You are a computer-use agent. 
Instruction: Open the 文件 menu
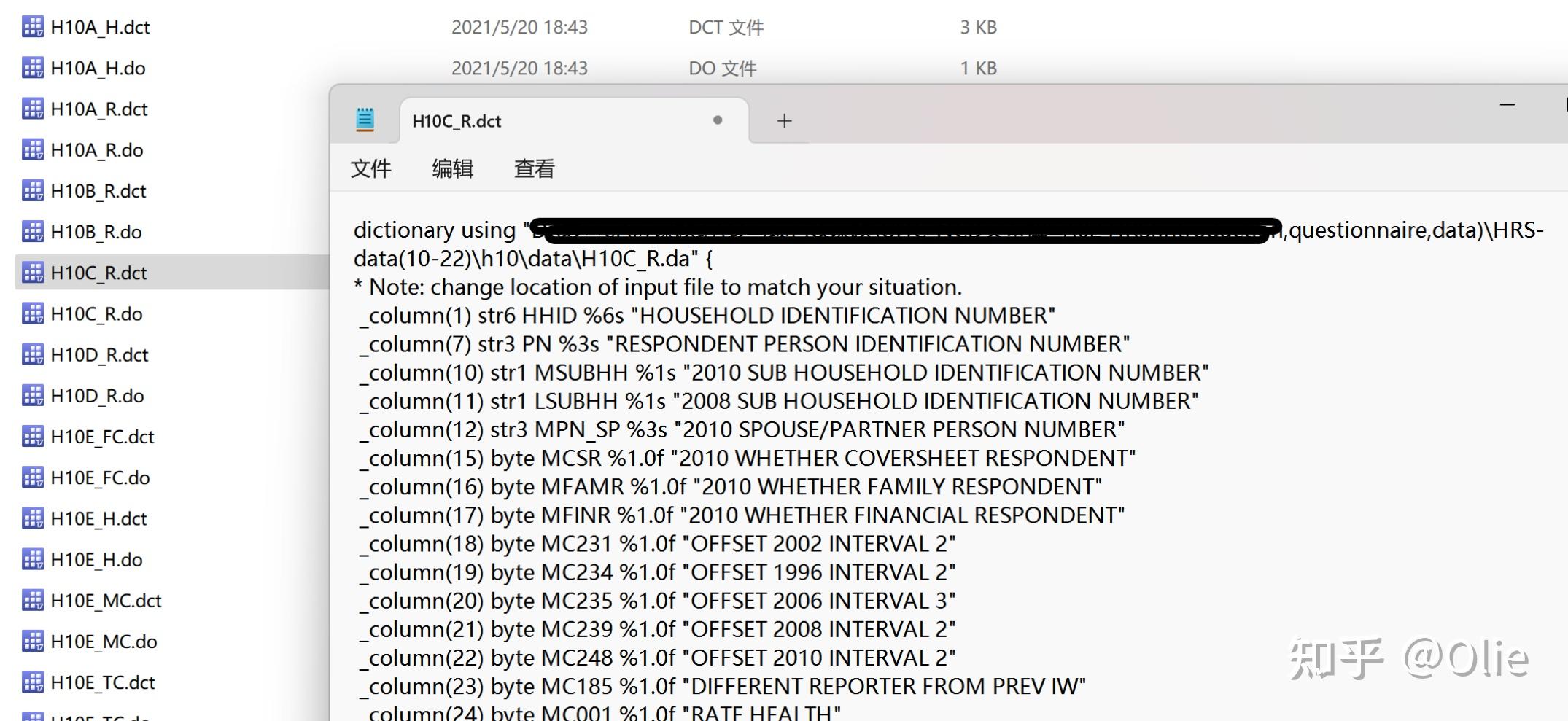tap(371, 168)
